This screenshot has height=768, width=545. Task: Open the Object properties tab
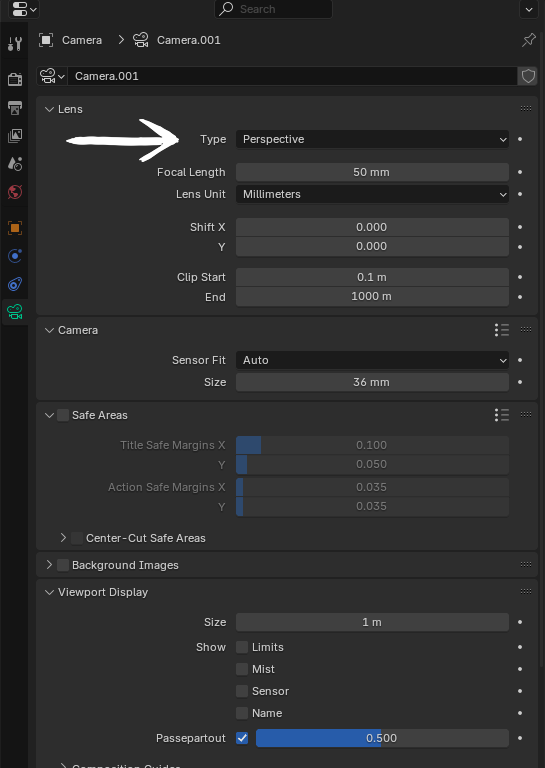click(x=15, y=228)
